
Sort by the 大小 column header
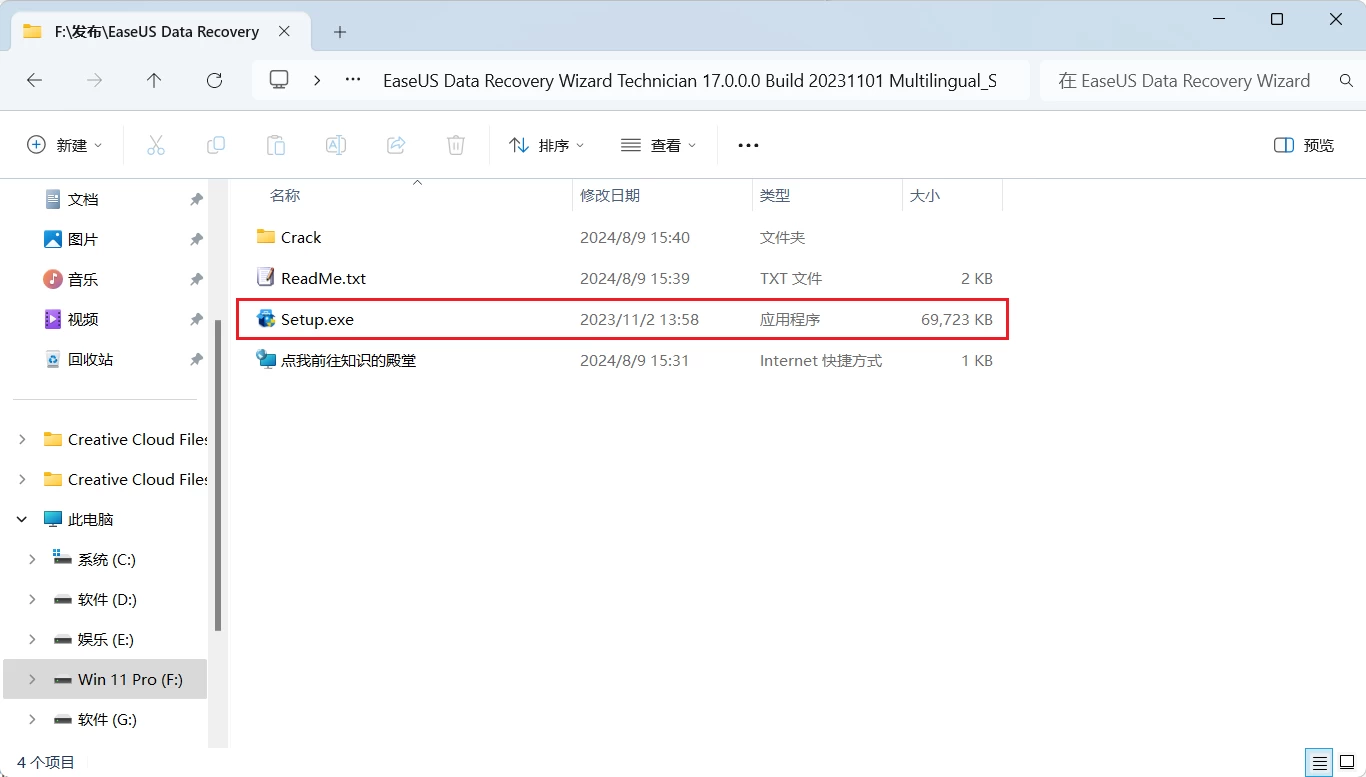click(x=925, y=196)
